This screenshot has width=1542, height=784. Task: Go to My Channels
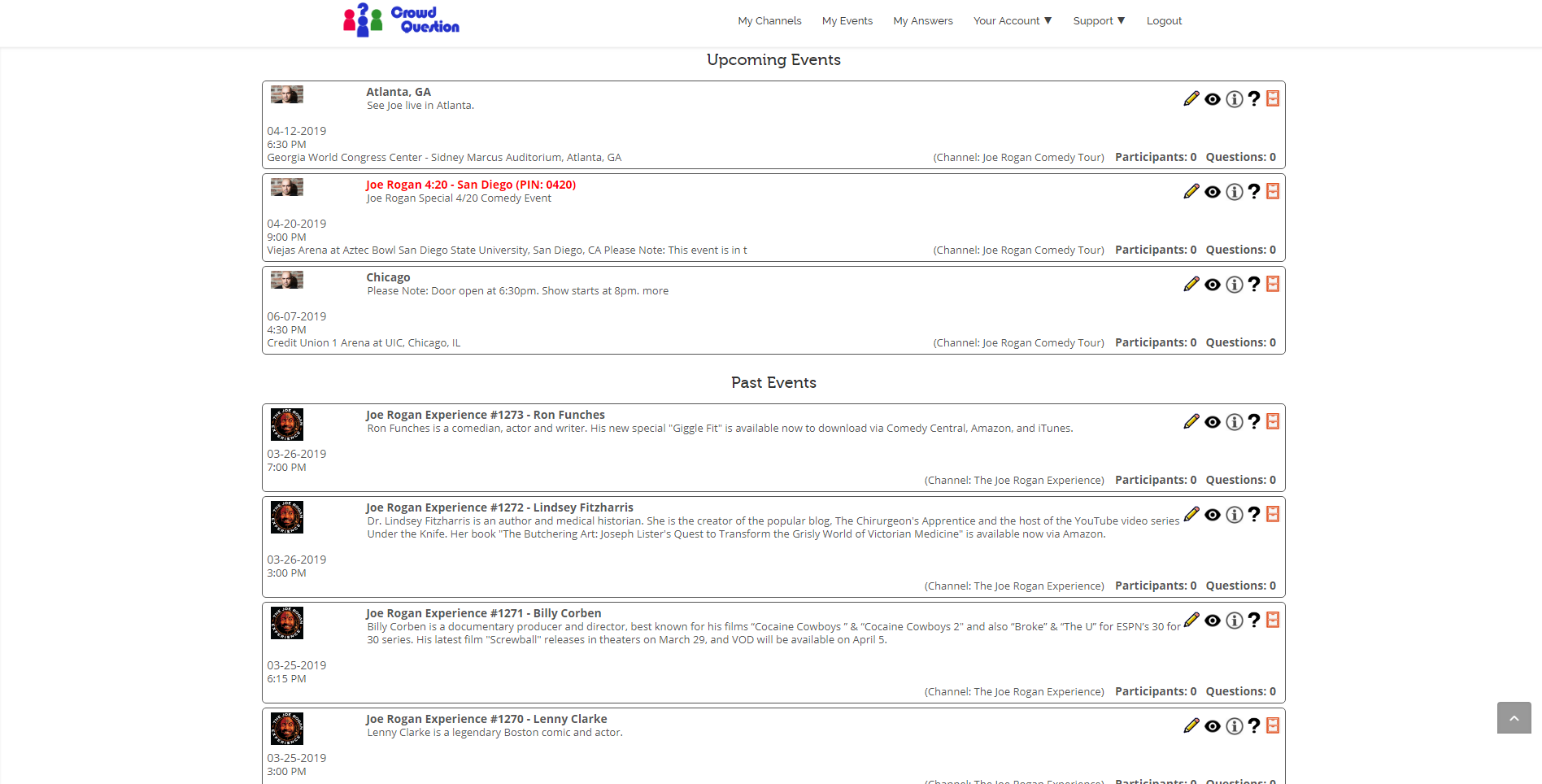coord(769,20)
